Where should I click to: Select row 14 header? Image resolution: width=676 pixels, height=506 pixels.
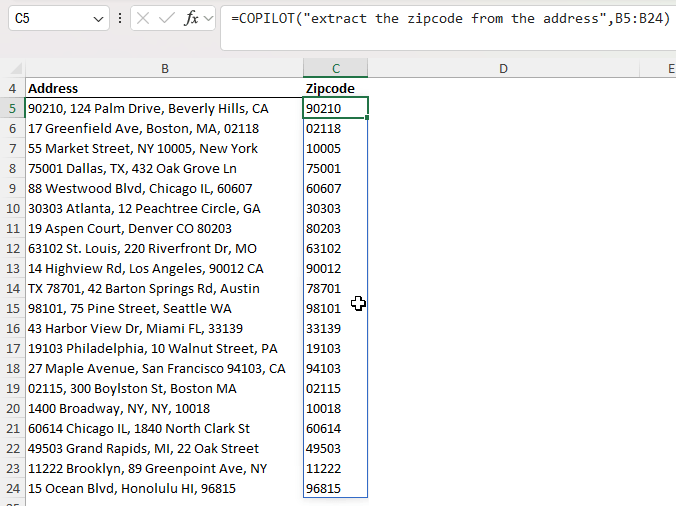click(x=13, y=288)
